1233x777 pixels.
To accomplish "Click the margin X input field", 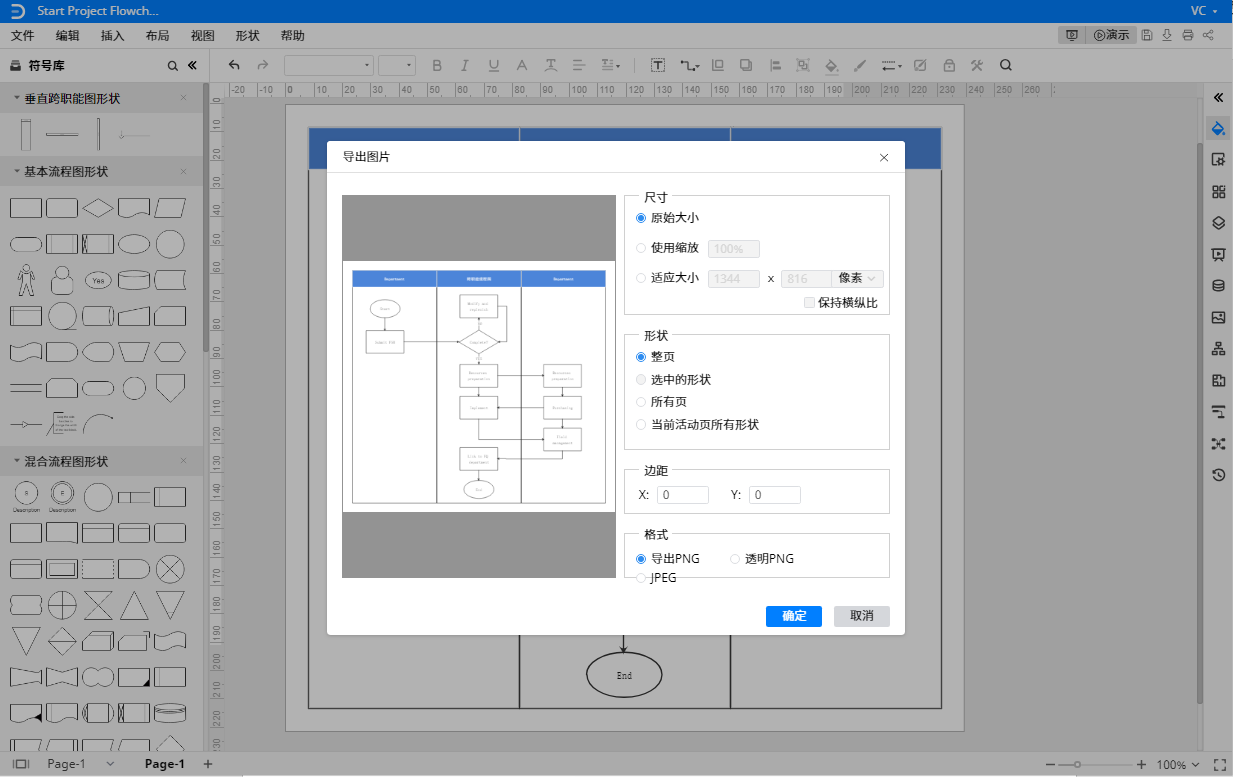I will 683,495.
